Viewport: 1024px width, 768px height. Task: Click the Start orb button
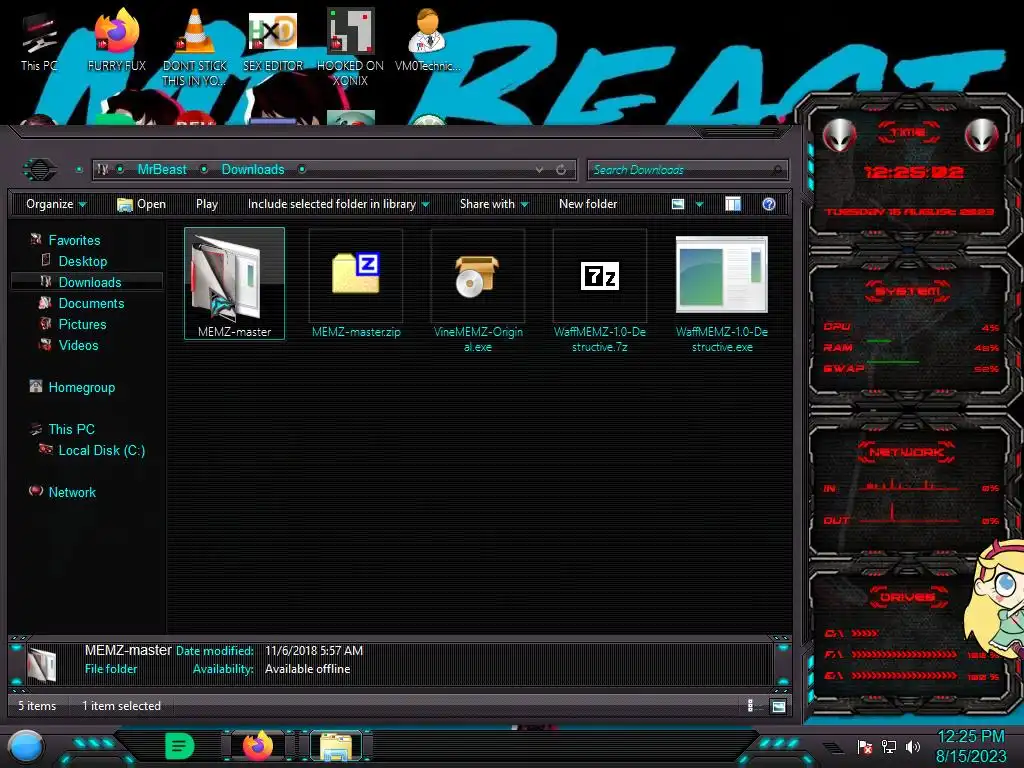pos(25,746)
